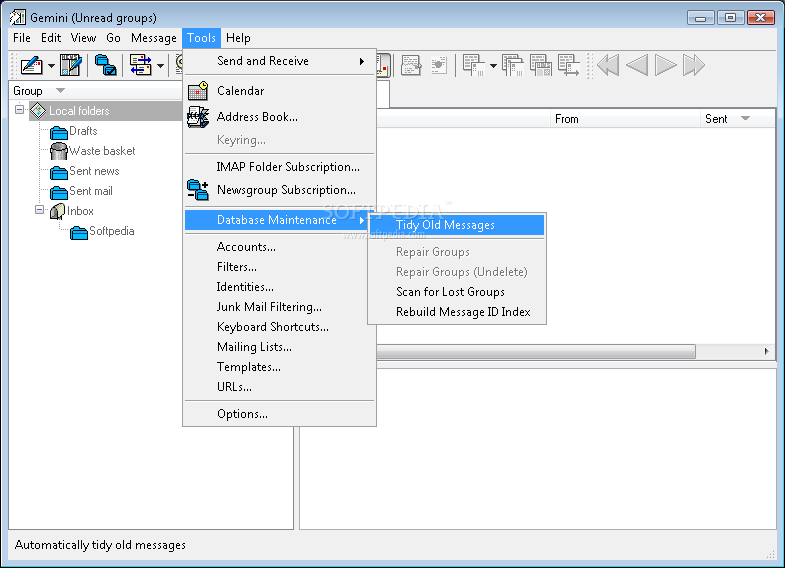Close the open Tools menu via its title
The height and width of the screenshot is (568, 785).
201,38
